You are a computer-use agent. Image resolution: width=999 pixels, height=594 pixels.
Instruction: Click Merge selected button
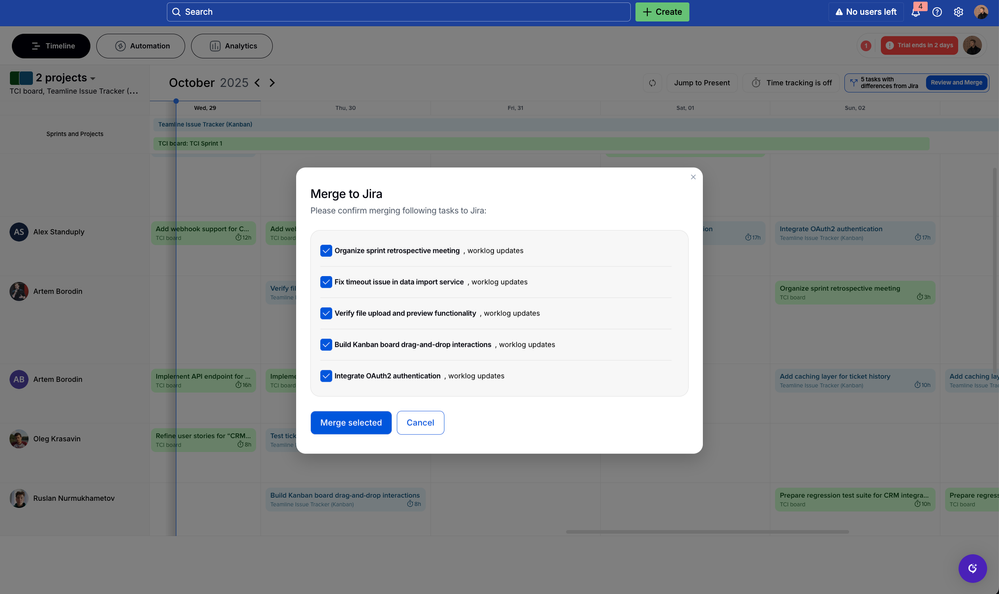click(351, 423)
